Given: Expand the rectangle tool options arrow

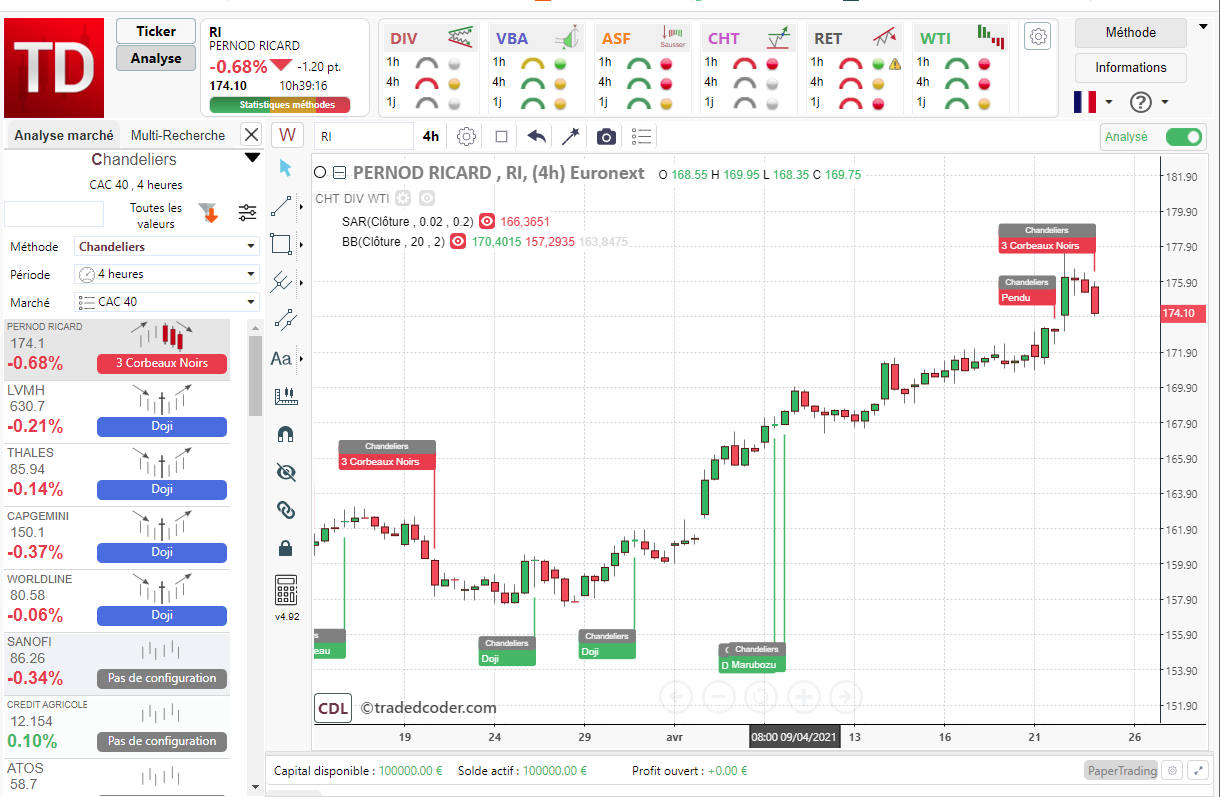Looking at the screenshot, I should click(x=300, y=243).
